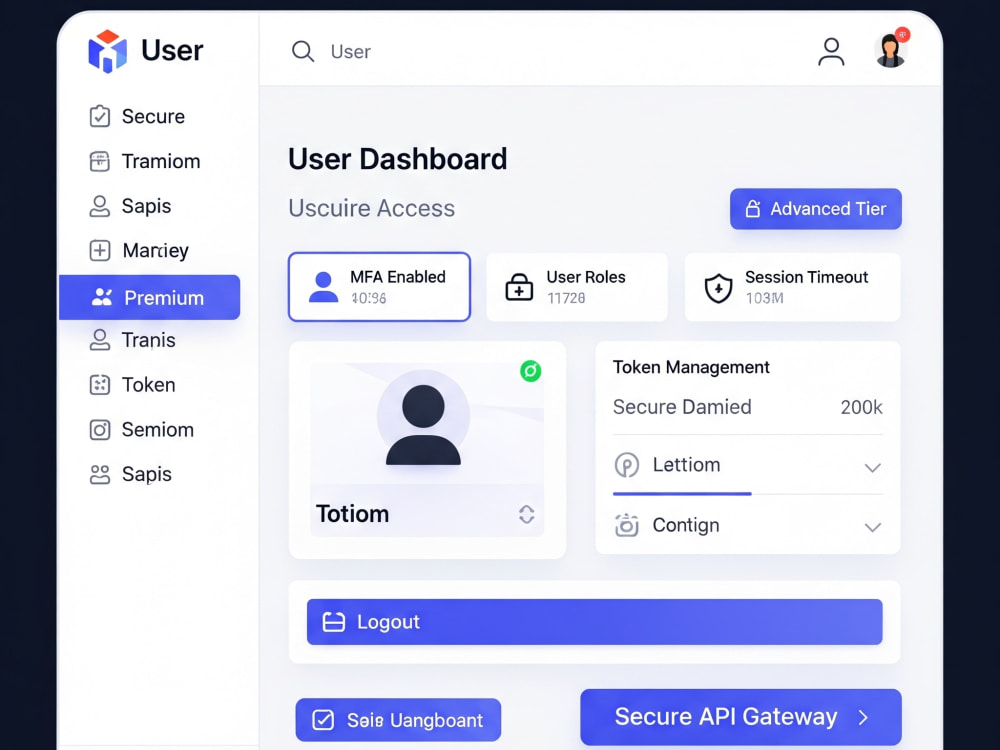Click the Session Timeout shield icon
The height and width of the screenshot is (750, 1000).
[718, 288]
